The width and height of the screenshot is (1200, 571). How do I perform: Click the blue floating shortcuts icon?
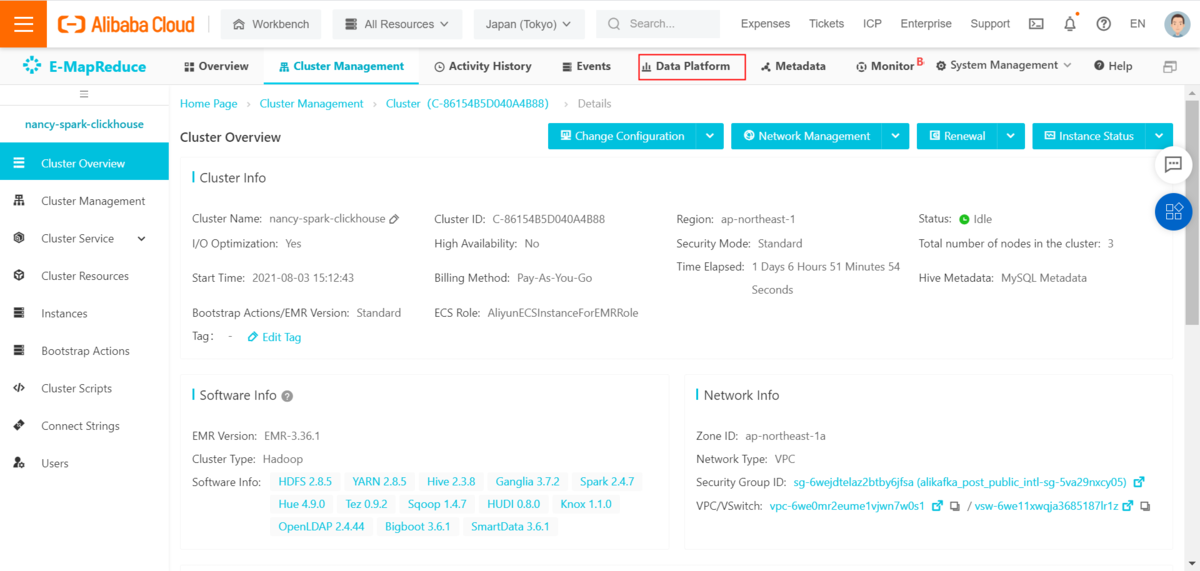pos(1174,211)
